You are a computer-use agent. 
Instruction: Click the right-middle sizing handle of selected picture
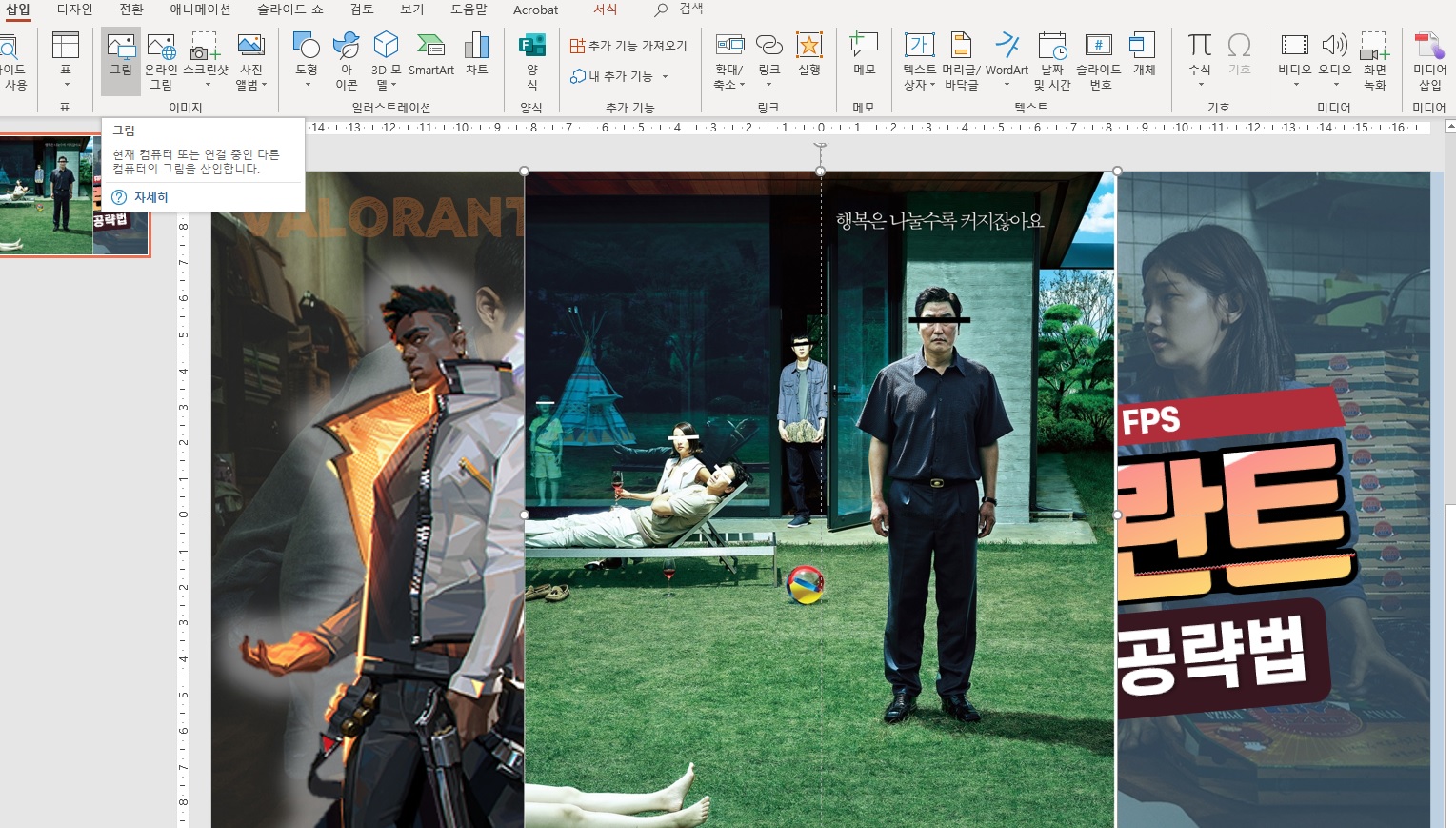click(x=1117, y=515)
